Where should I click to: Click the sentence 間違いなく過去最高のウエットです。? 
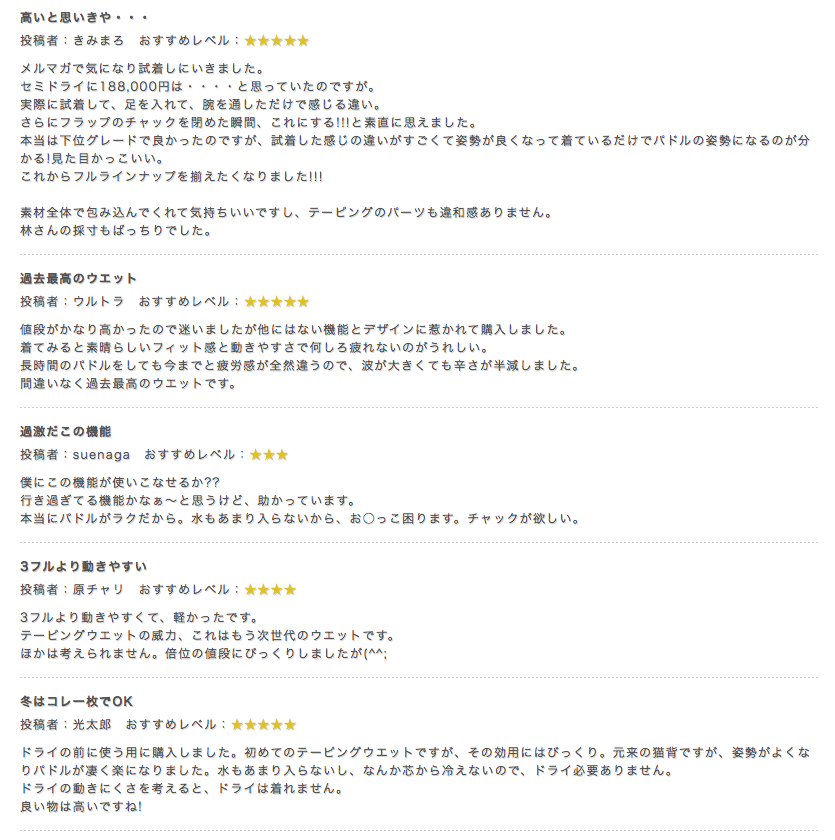point(129,384)
